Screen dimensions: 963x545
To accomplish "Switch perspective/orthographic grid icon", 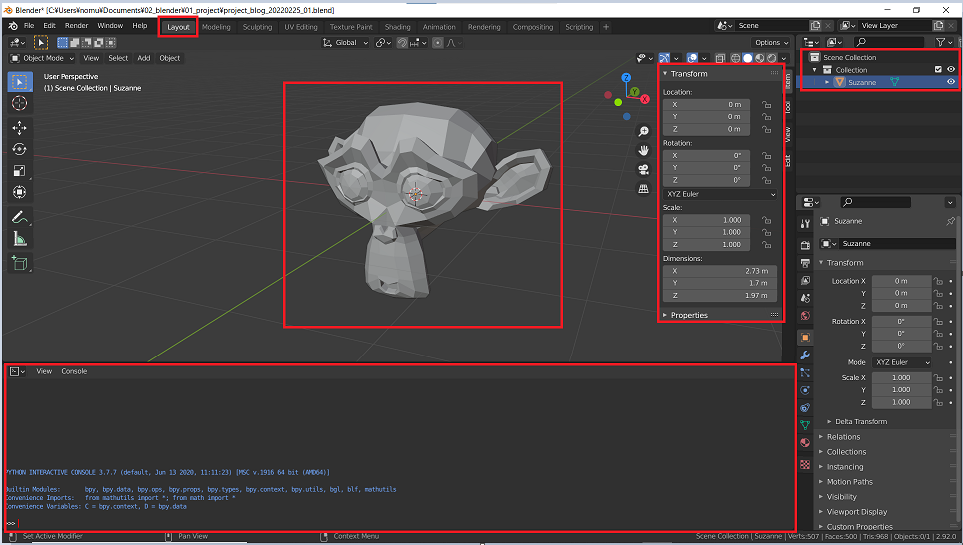I will (643, 189).
